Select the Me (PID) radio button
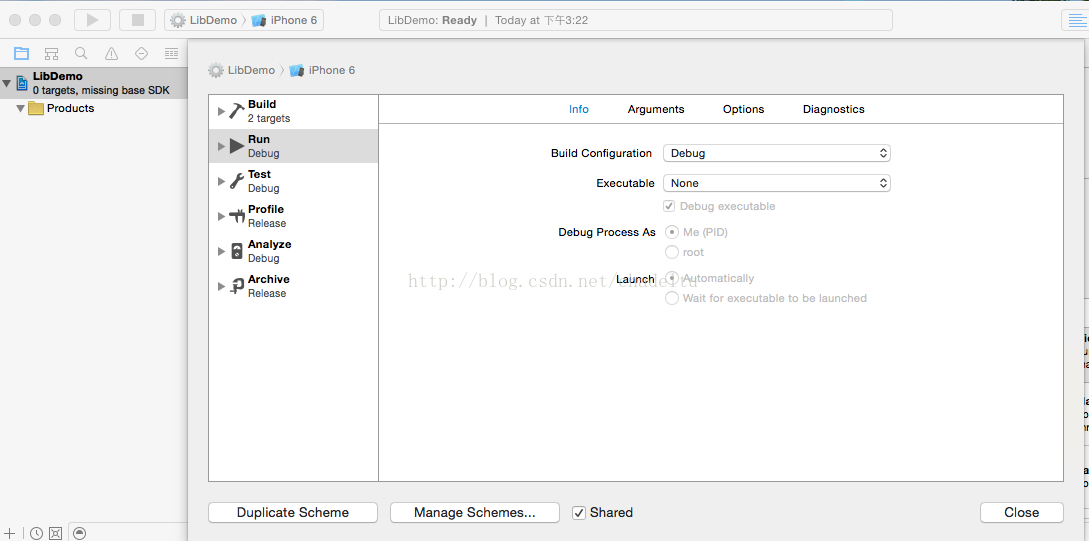Viewport: 1089px width, 541px height. click(672, 232)
